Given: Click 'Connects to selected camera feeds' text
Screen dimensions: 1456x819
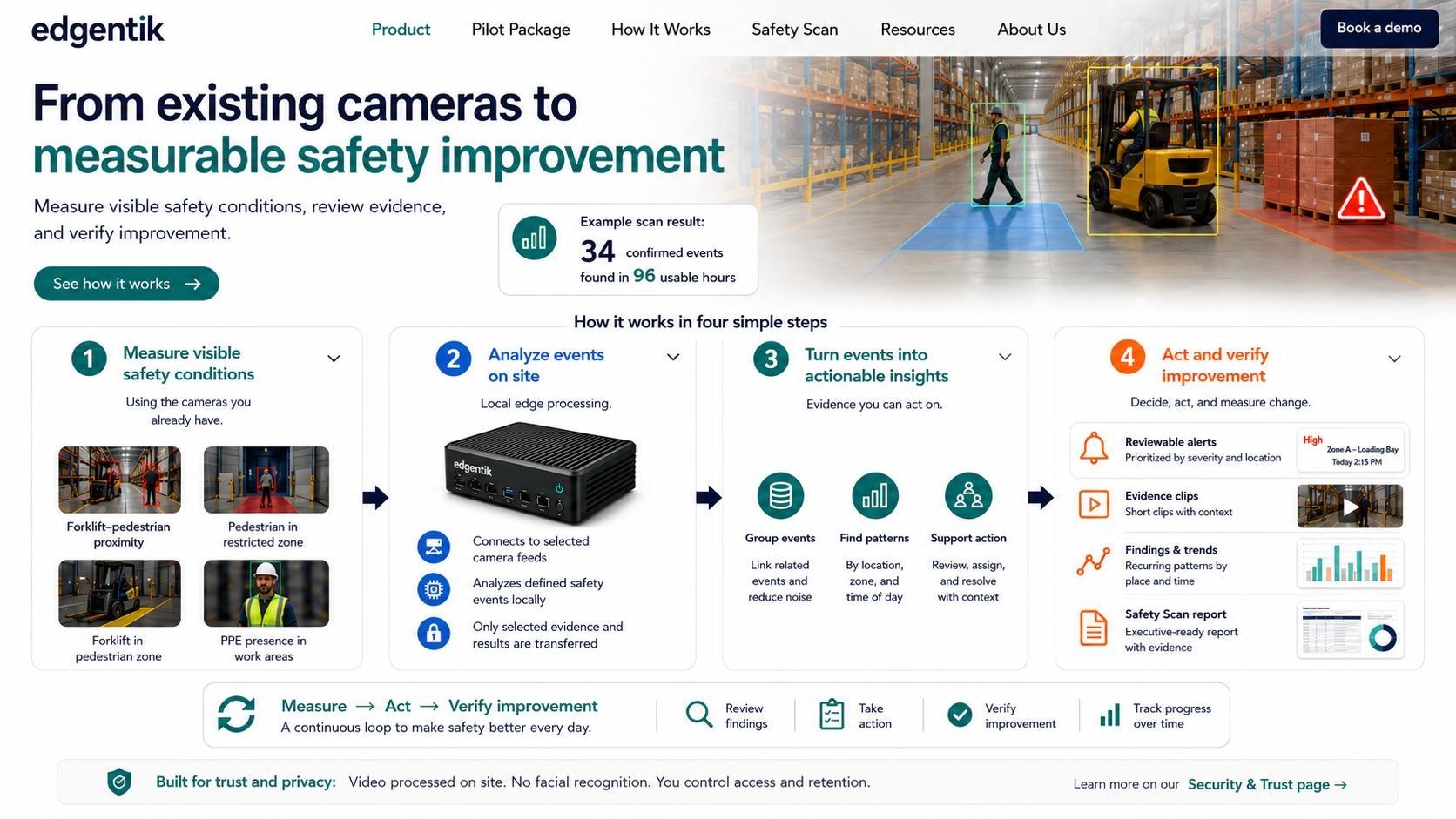Looking at the screenshot, I should [531, 549].
